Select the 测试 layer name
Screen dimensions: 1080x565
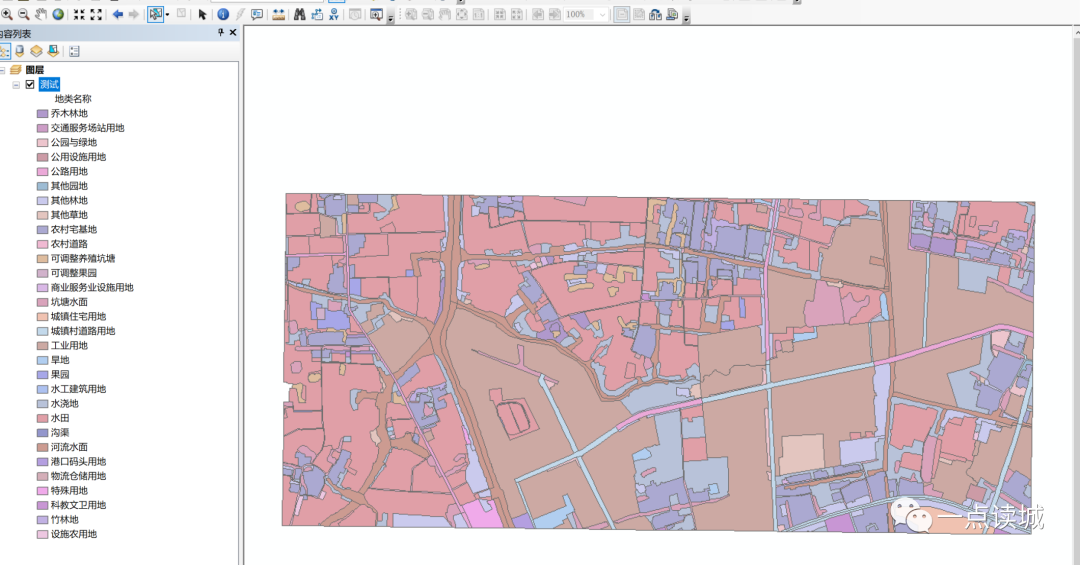[x=49, y=85]
